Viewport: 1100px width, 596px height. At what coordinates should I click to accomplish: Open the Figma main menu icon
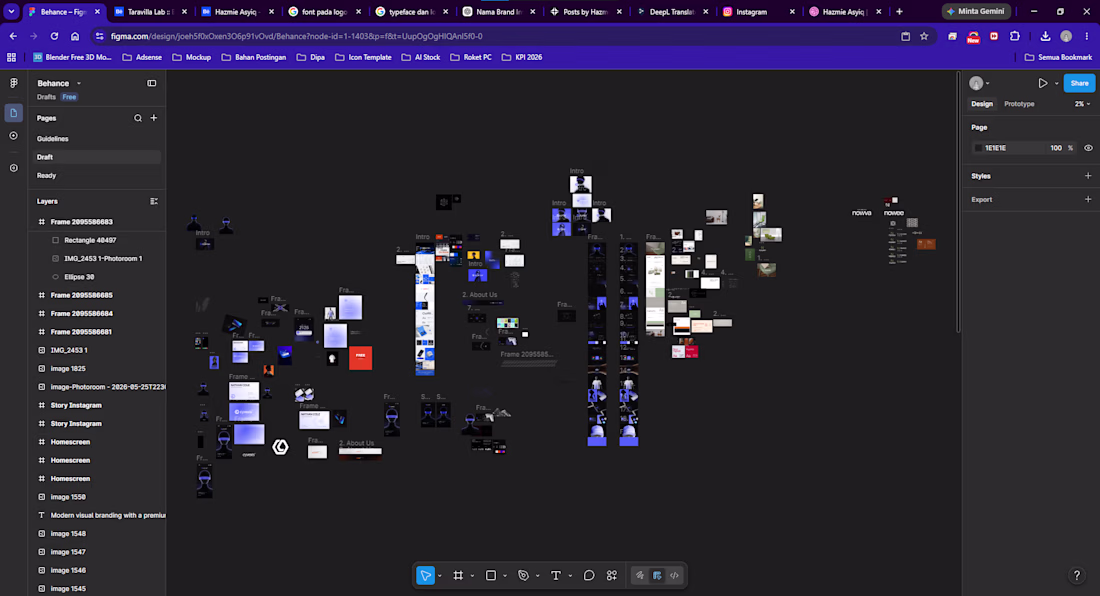coord(13,83)
